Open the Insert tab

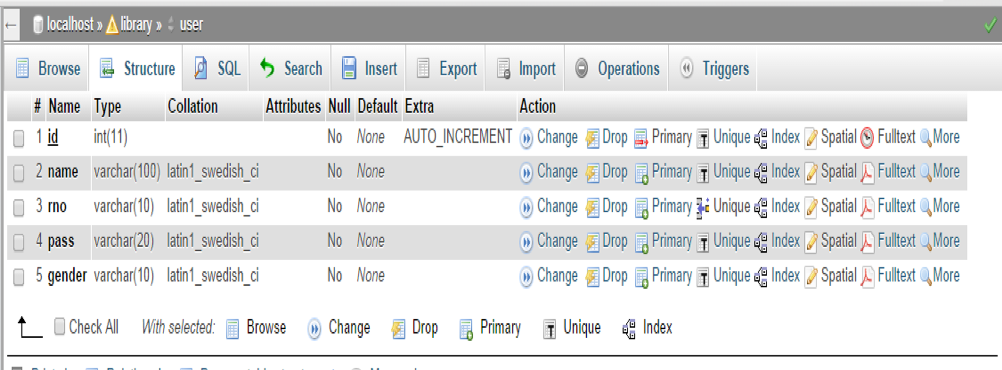[369, 68]
